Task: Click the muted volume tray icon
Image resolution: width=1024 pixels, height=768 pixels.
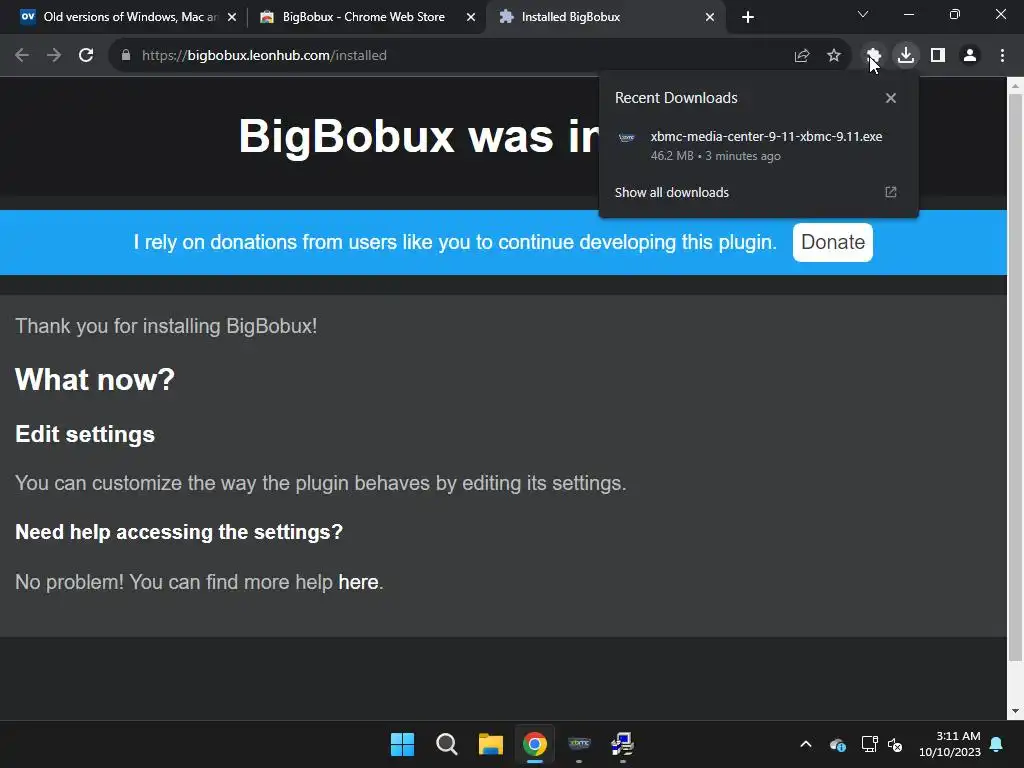Action: coord(895,744)
